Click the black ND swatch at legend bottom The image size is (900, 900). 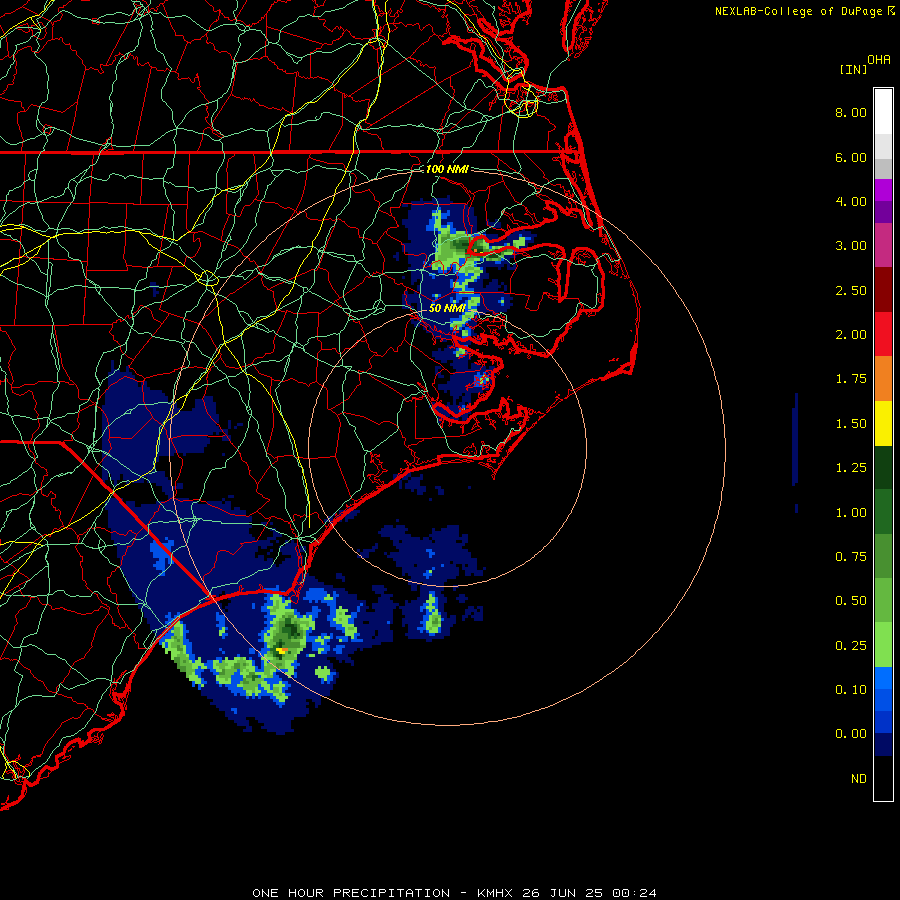pyautogui.click(x=883, y=778)
